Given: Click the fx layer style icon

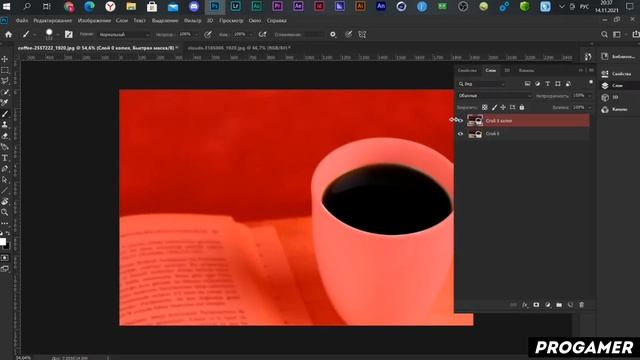Looking at the screenshot, I should 525,305.
